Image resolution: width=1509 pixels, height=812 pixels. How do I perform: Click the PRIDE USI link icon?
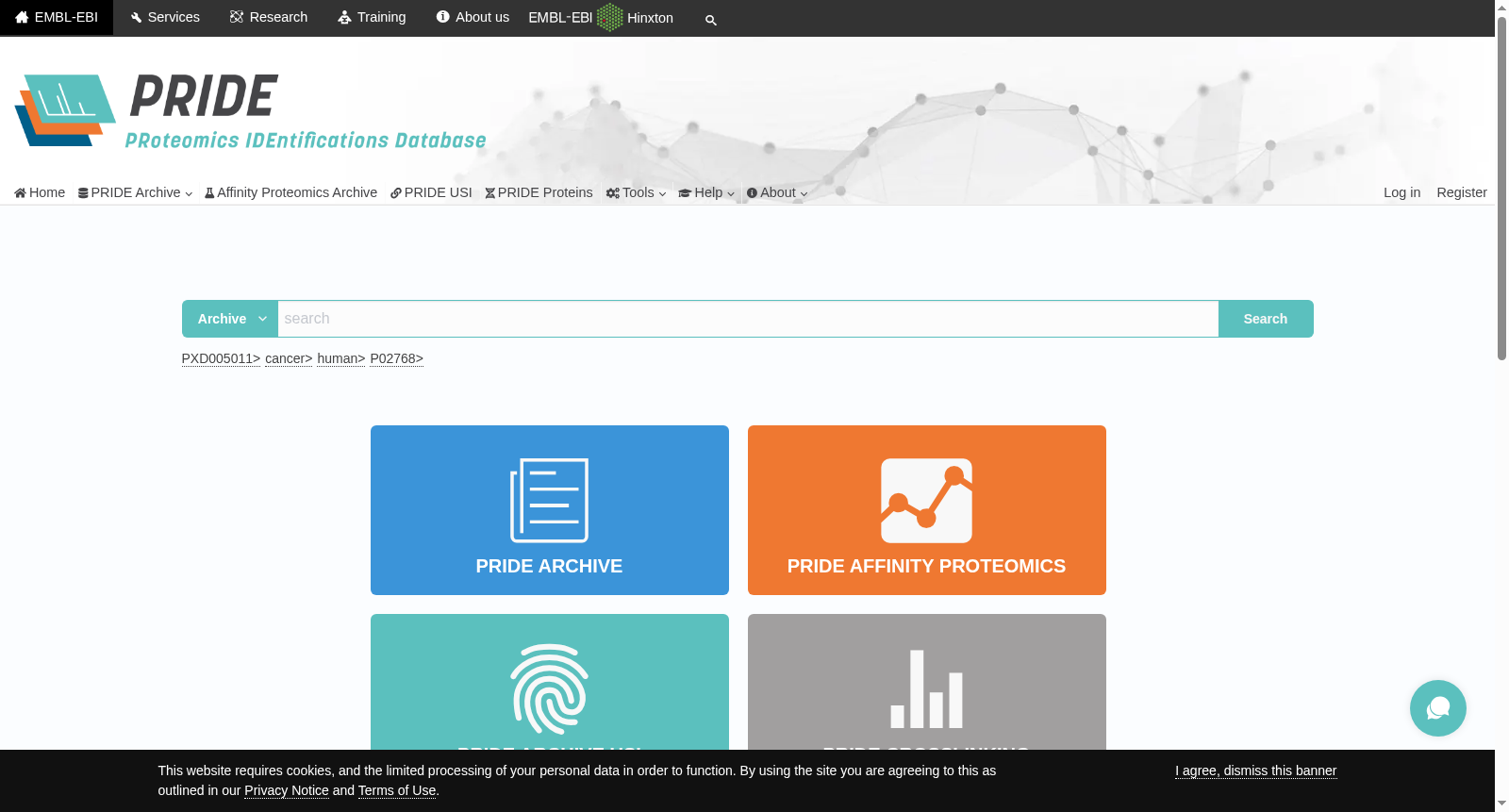[x=396, y=193]
